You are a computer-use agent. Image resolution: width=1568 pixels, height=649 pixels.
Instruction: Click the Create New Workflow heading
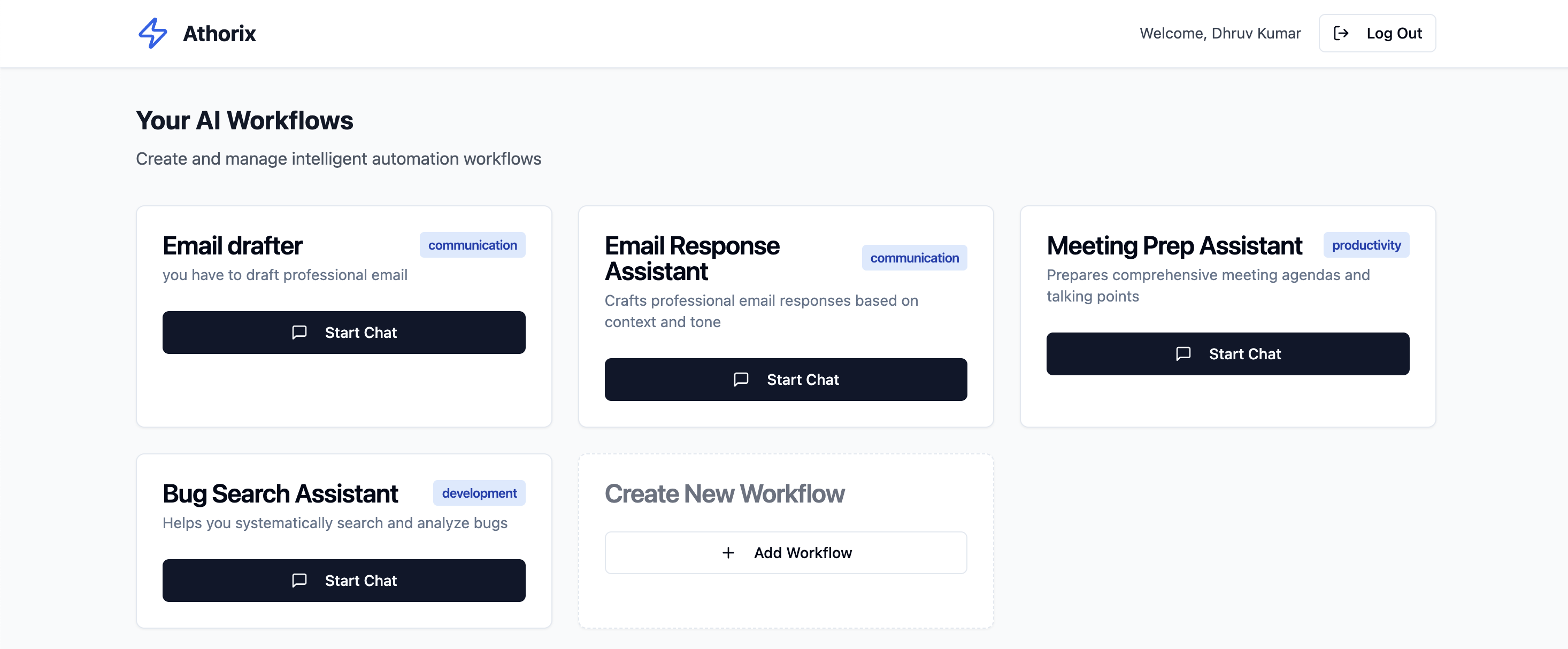tap(724, 493)
